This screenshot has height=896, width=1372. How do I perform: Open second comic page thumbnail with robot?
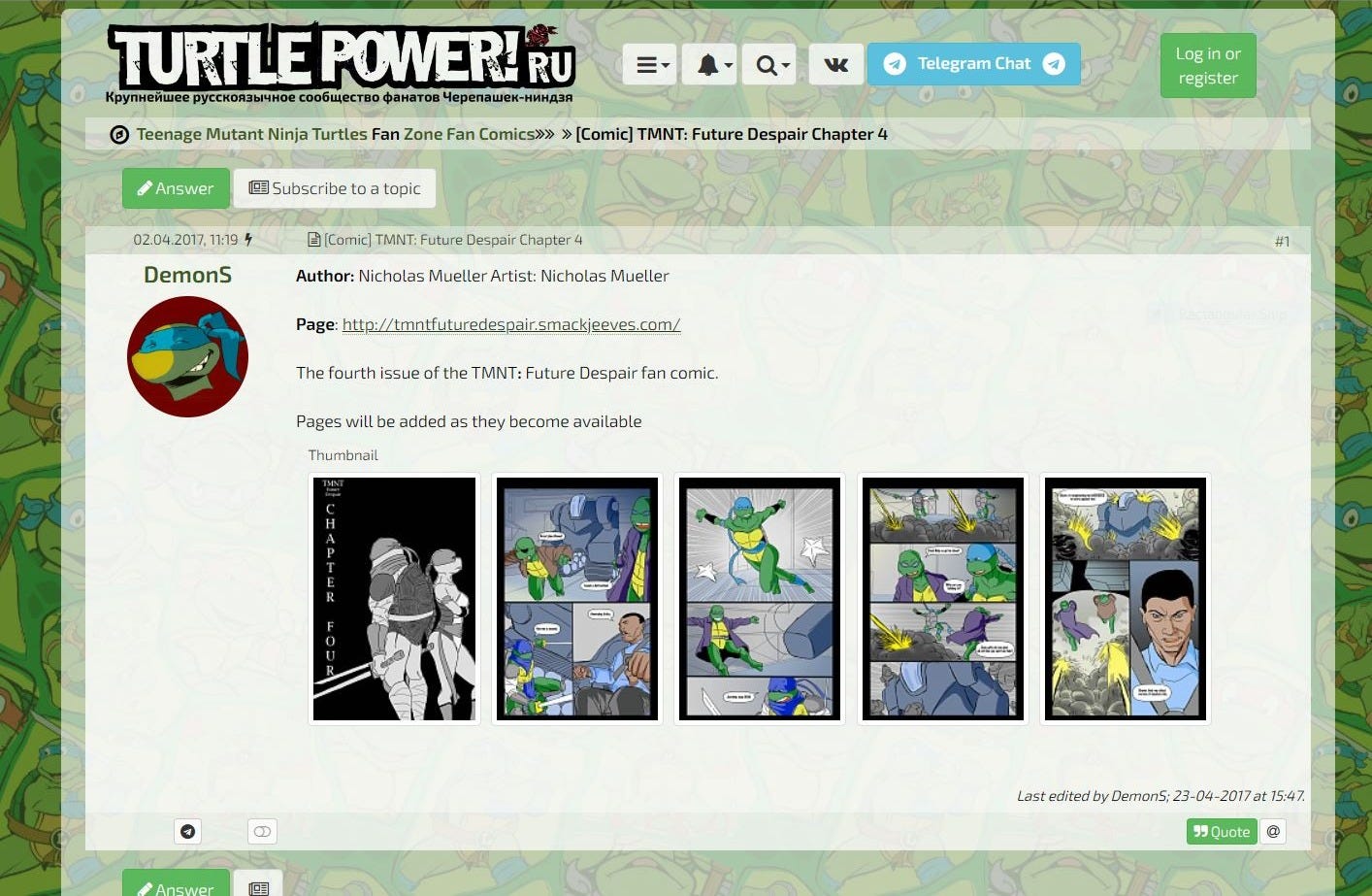[x=577, y=599]
